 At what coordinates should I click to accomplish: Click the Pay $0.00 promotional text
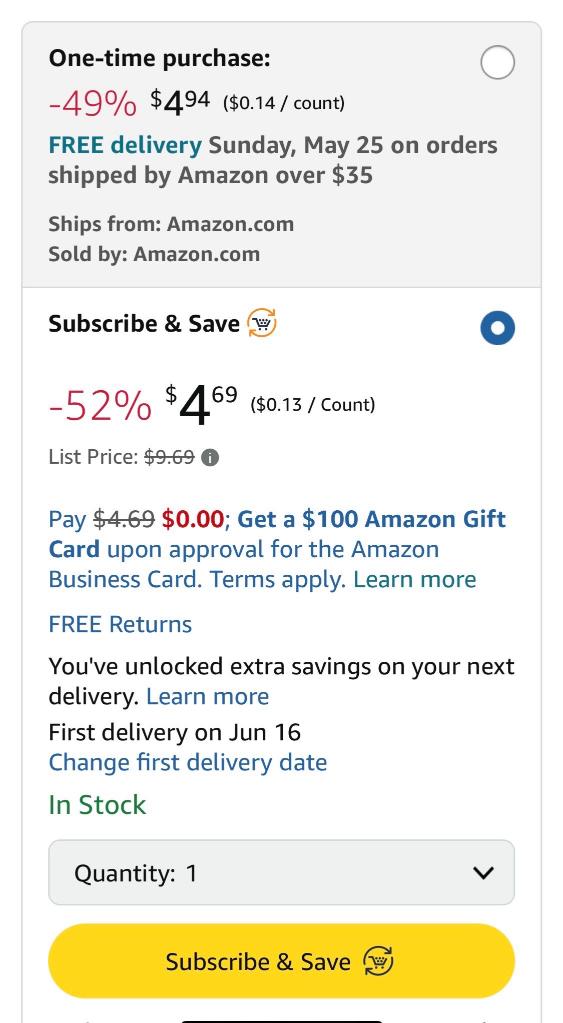[x=136, y=519]
